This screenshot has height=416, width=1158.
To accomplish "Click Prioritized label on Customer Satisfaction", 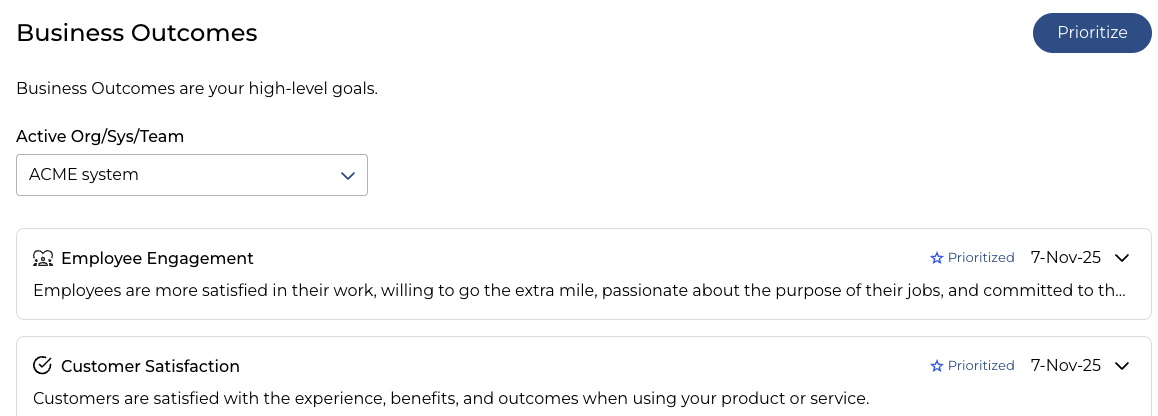I will [x=981, y=366].
